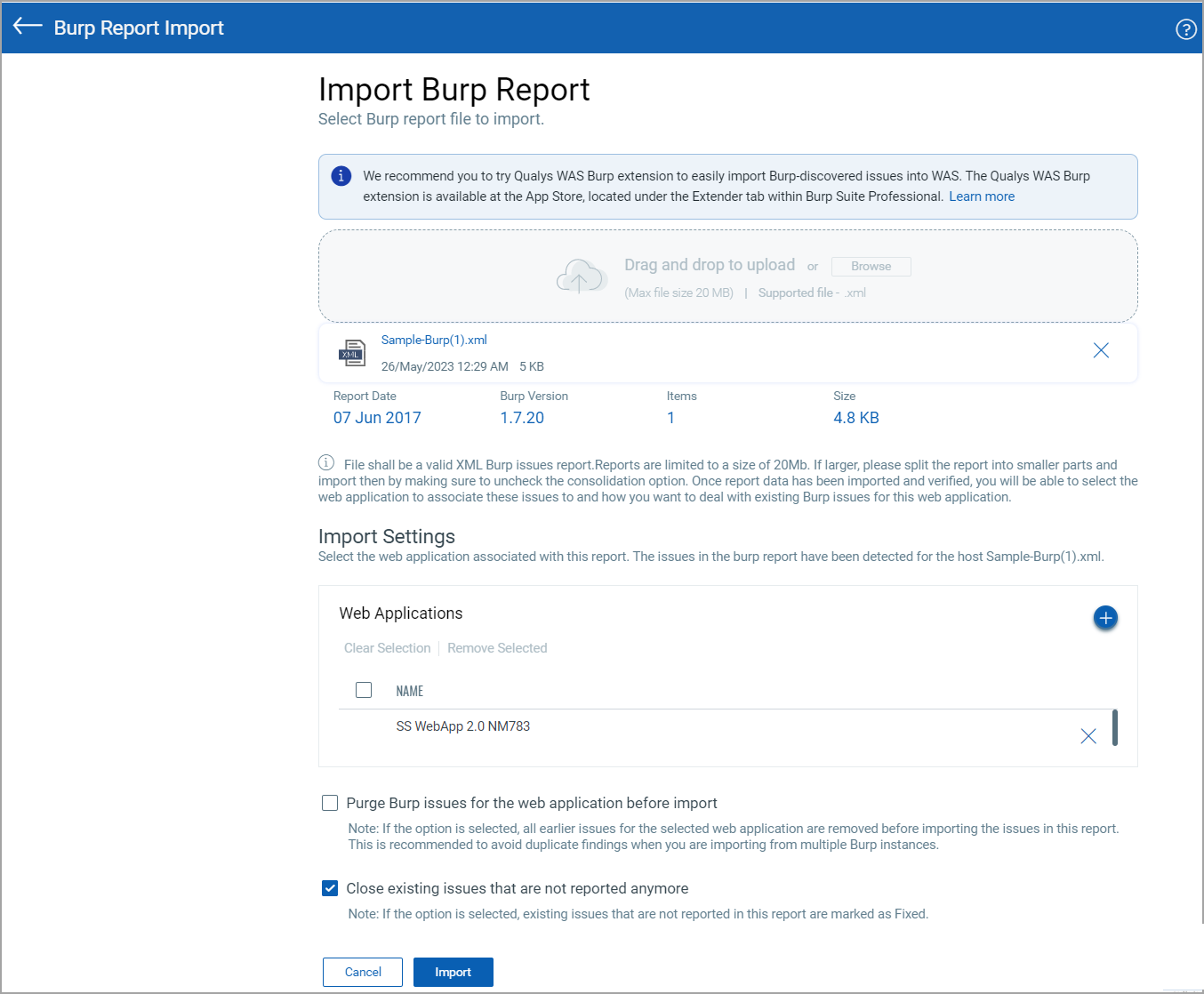Click the XML file icon

click(352, 353)
